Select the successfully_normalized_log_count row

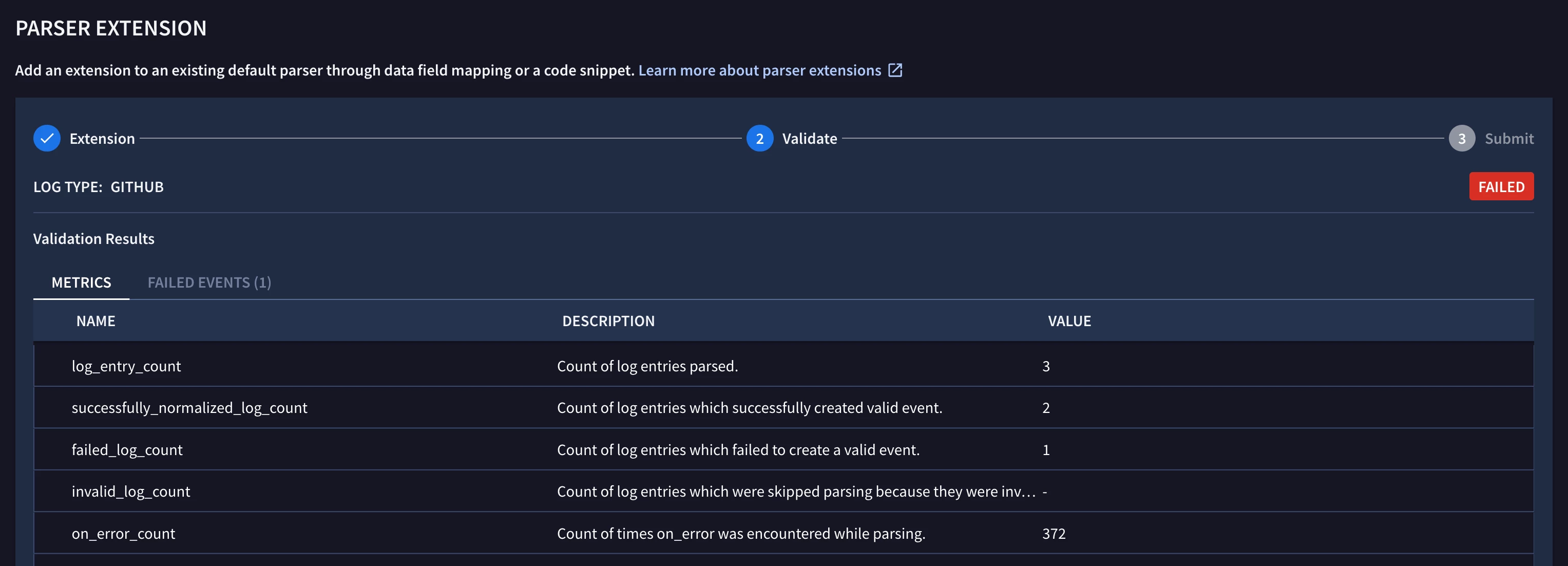pyautogui.click(x=189, y=408)
